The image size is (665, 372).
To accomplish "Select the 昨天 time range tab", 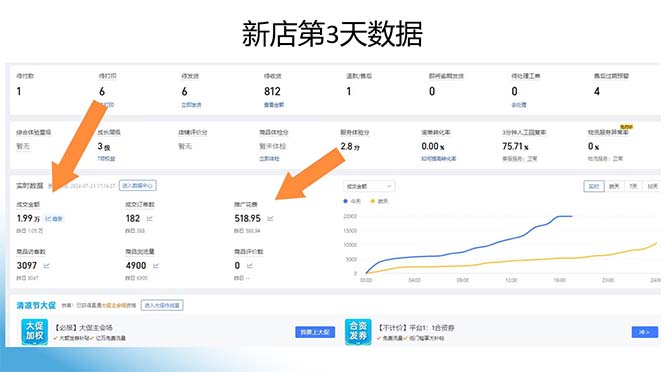I will click(614, 186).
